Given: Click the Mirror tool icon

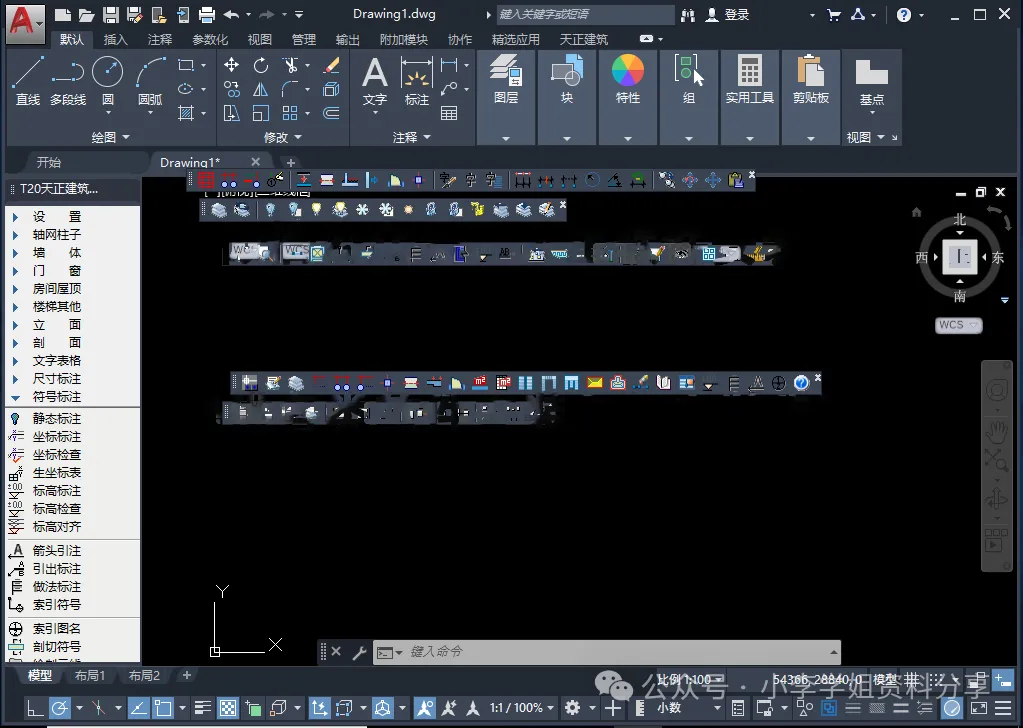Looking at the screenshot, I should tap(260, 89).
